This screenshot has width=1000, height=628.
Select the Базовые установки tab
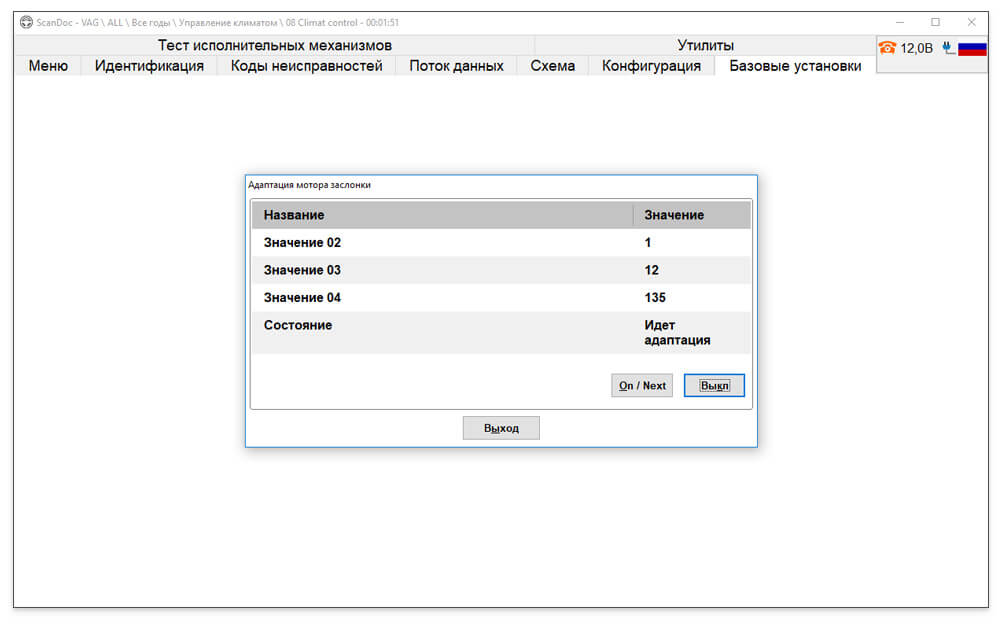tap(795, 66)
